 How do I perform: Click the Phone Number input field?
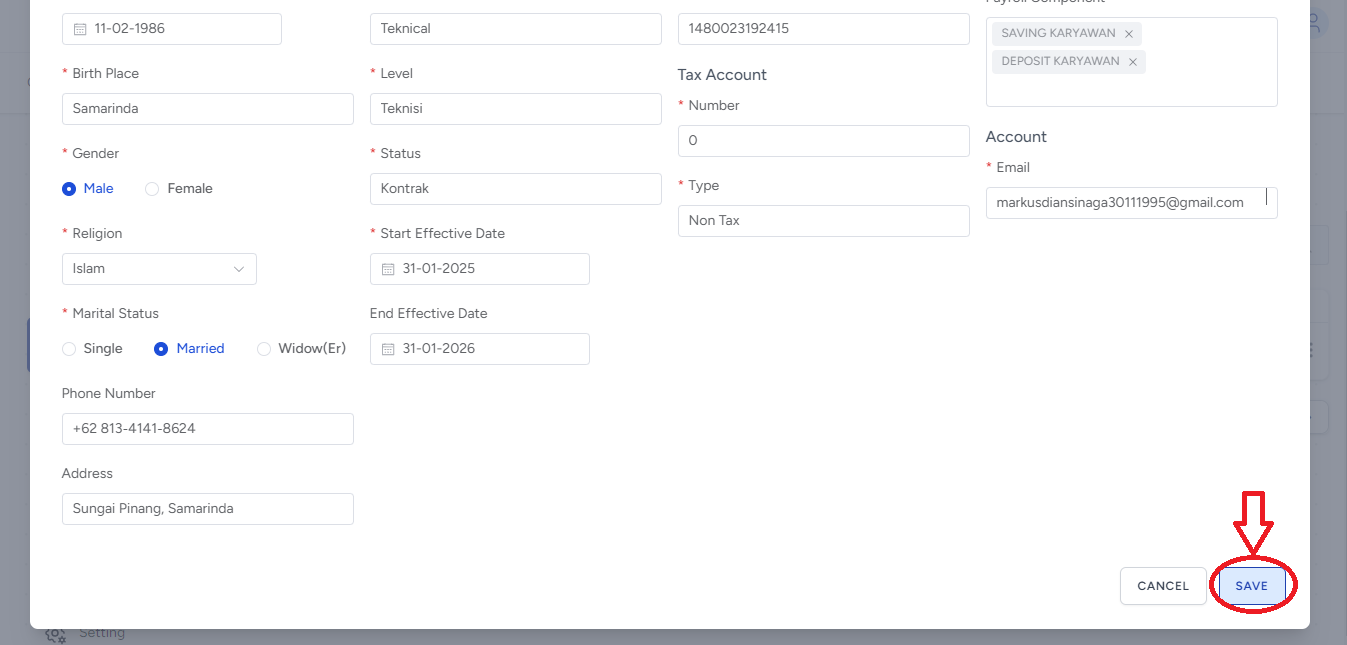207,429
